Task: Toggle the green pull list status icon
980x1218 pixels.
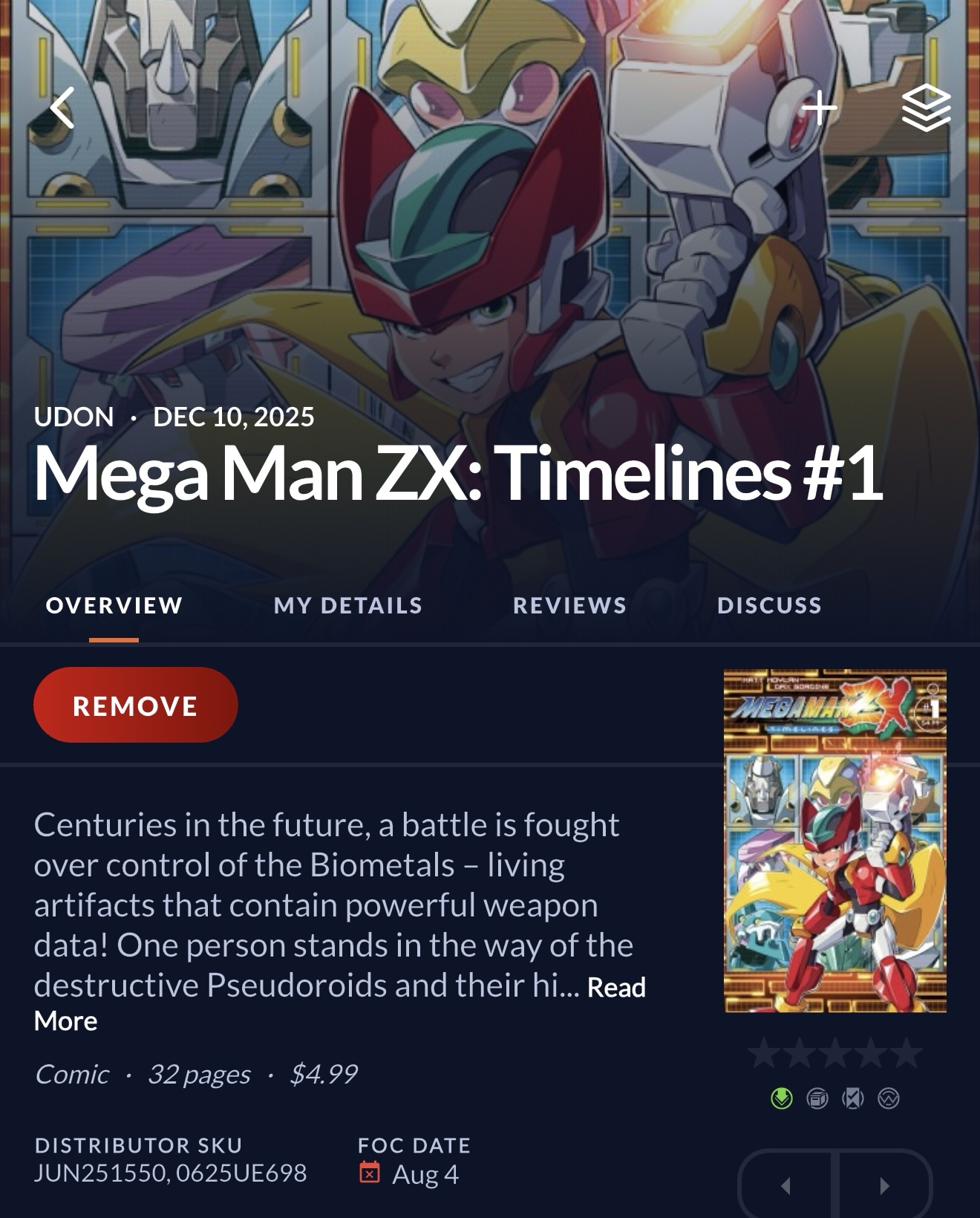Action: coord(782,1098)
